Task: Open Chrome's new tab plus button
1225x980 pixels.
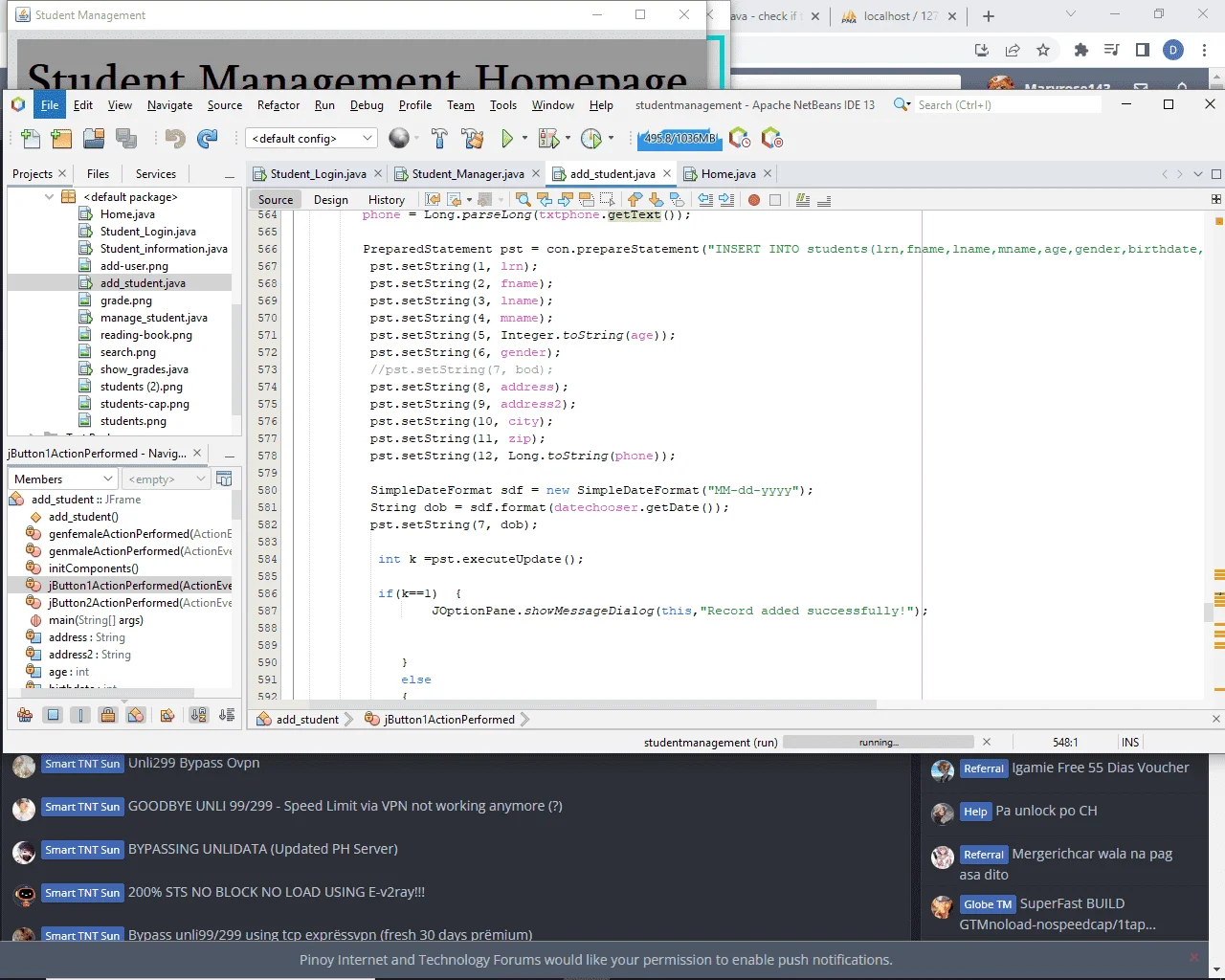Action: [x=989, y=16]
